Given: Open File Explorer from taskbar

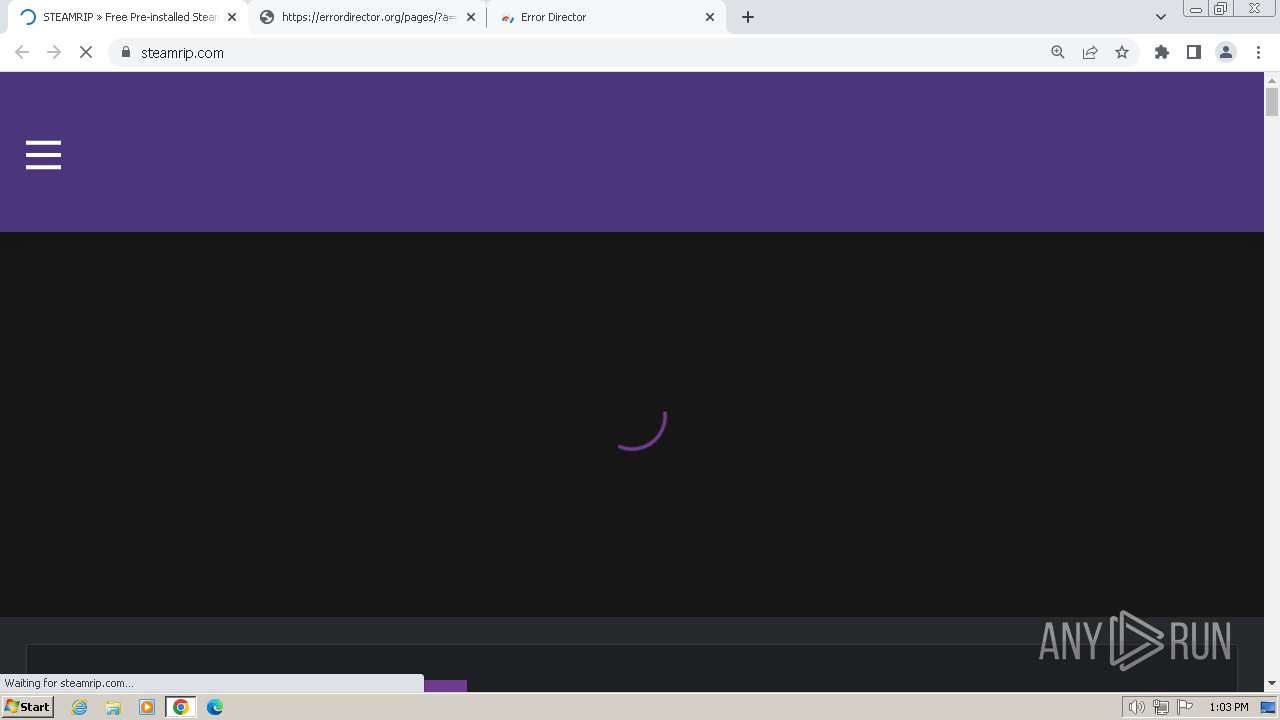Looking at the screenshot, I should tap(113, 707).
